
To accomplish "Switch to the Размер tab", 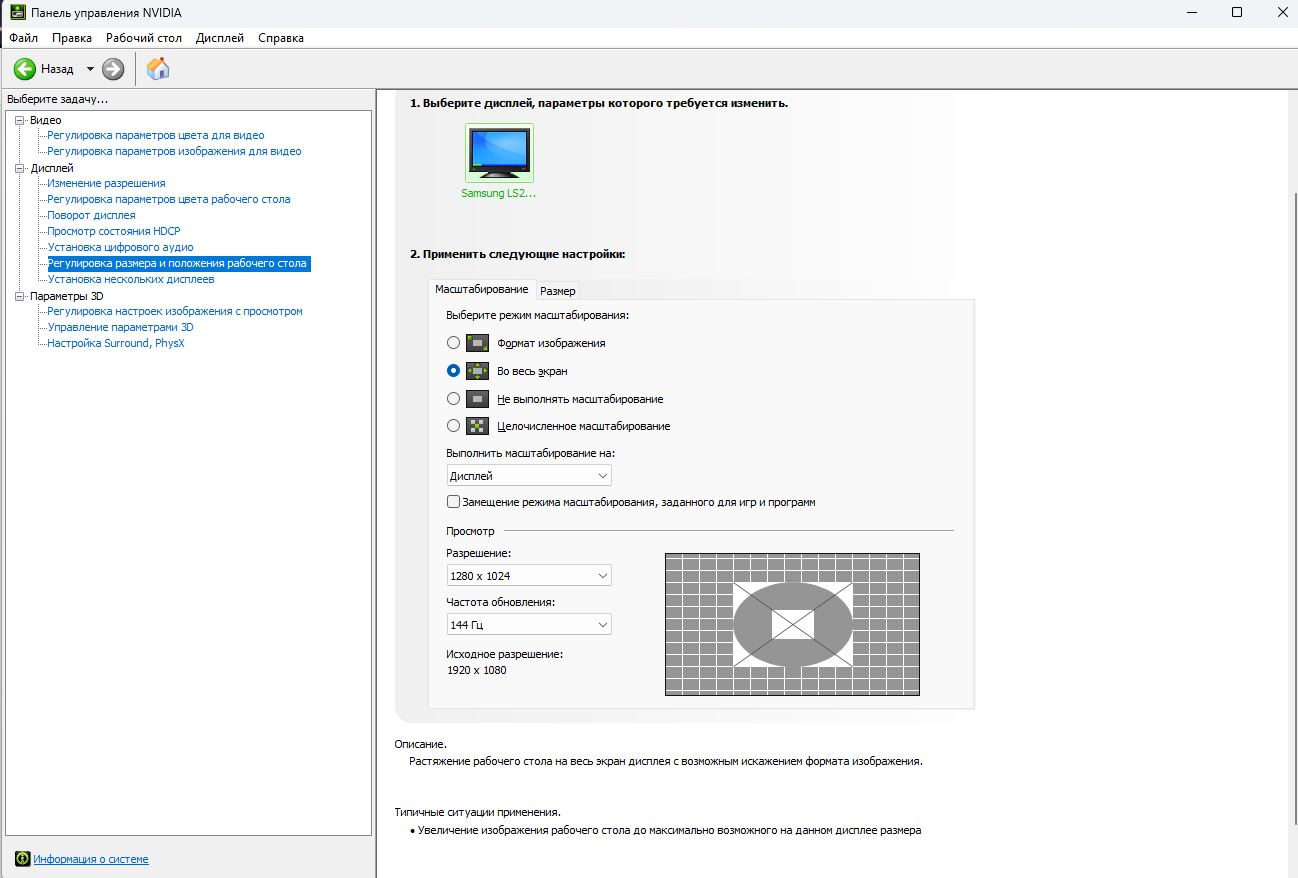I will point(558,291).
